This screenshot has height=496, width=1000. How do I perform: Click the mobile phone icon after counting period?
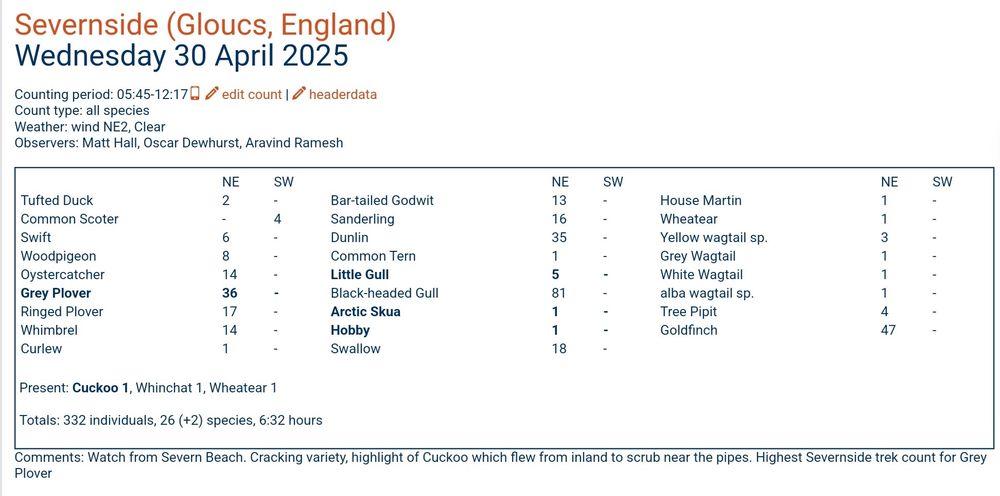tap(195, 94)
